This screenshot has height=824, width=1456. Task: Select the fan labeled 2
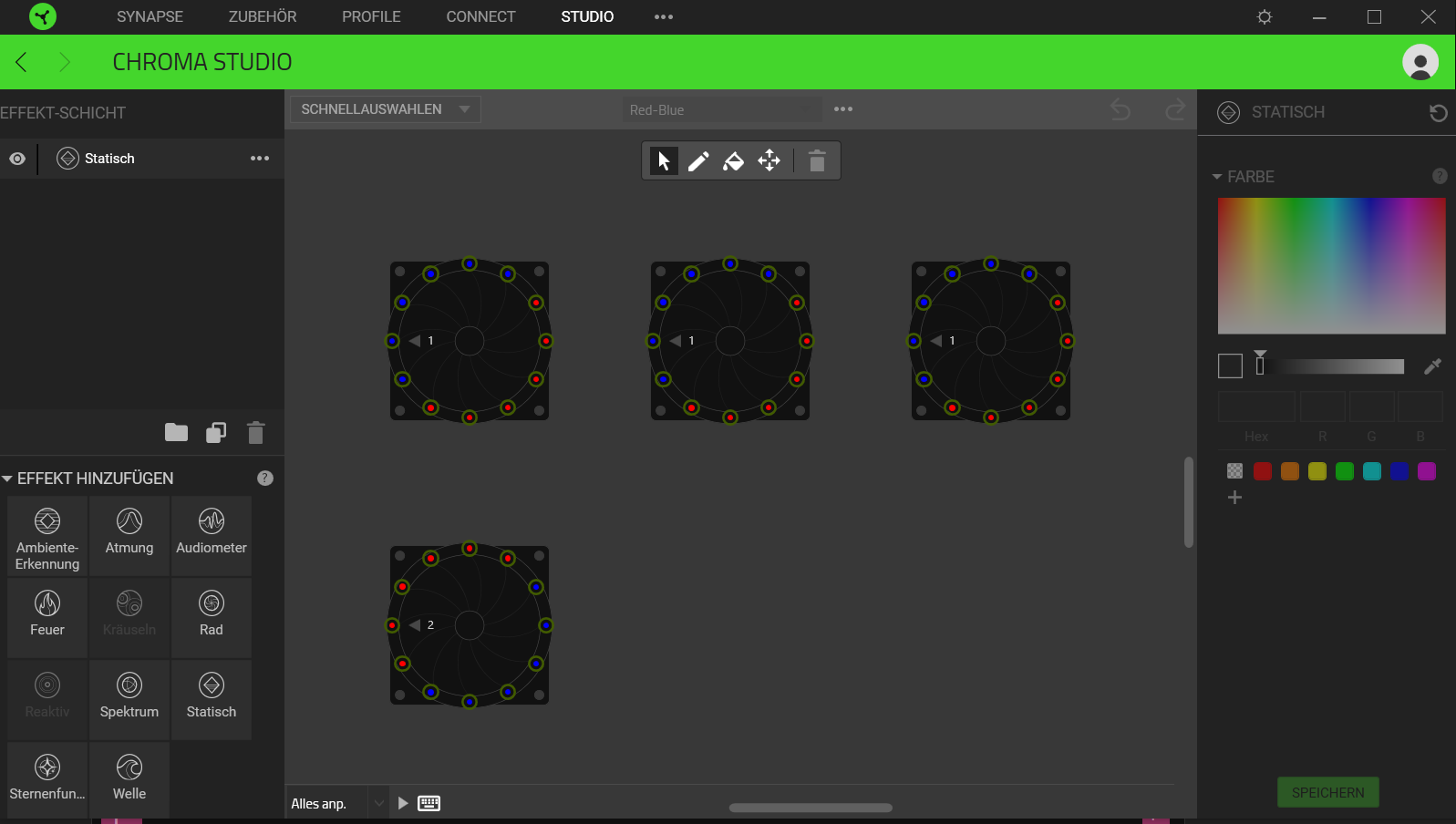(x=470, y=625)
